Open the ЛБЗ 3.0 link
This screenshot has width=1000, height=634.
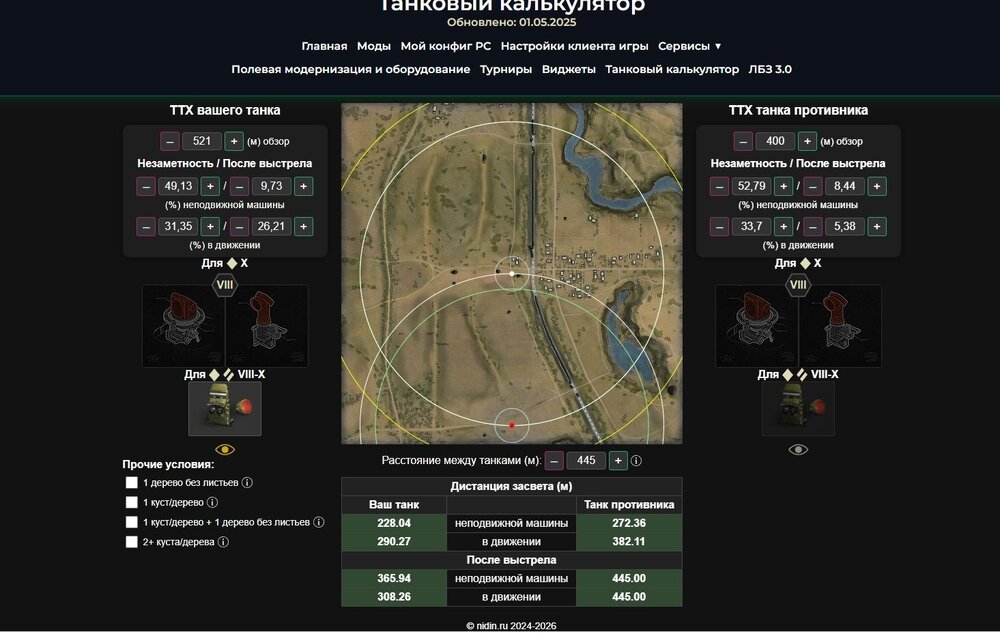[x=770, y=69]
